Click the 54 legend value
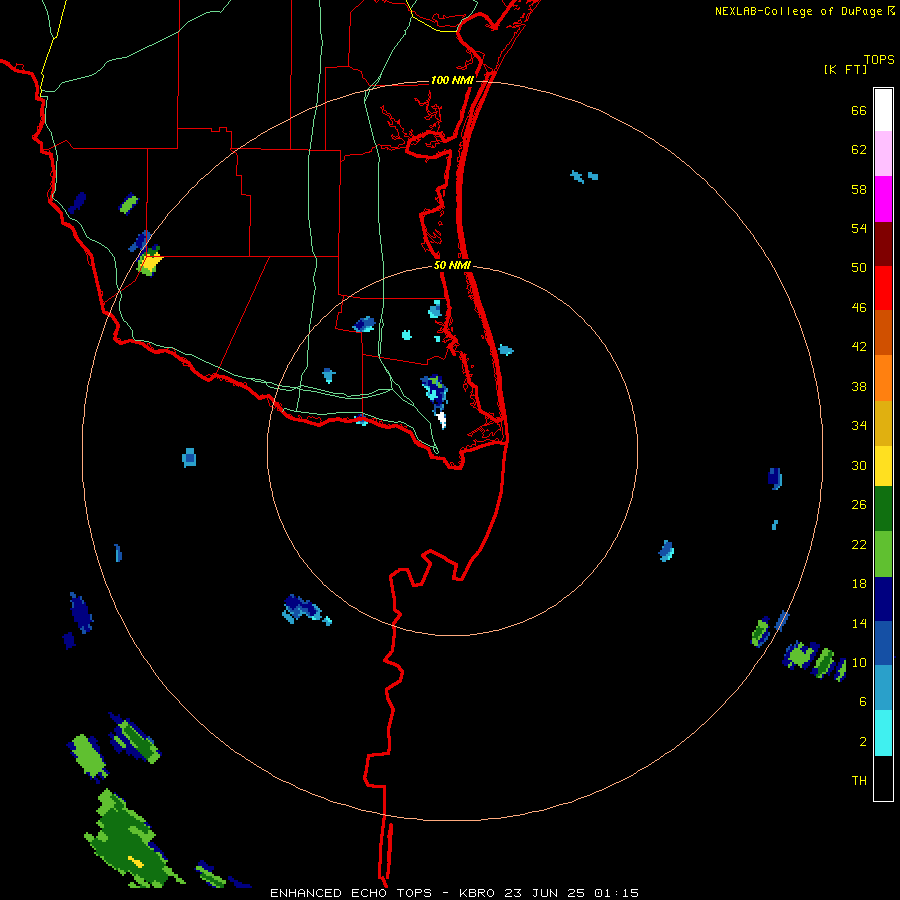This screenshot has width=900, height=900. point(859,228)
